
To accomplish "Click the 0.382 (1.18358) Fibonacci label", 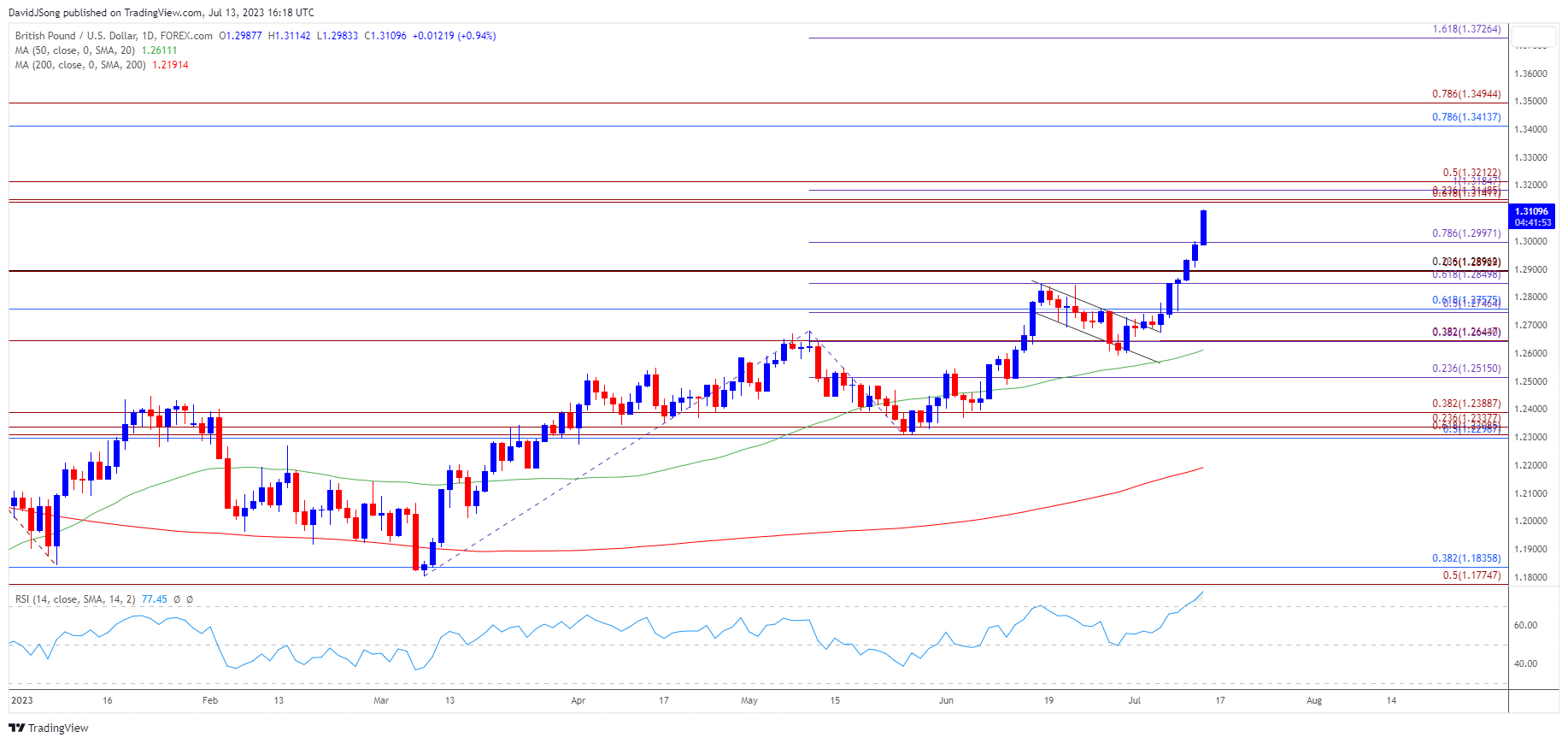I will tap(1466, 558).
